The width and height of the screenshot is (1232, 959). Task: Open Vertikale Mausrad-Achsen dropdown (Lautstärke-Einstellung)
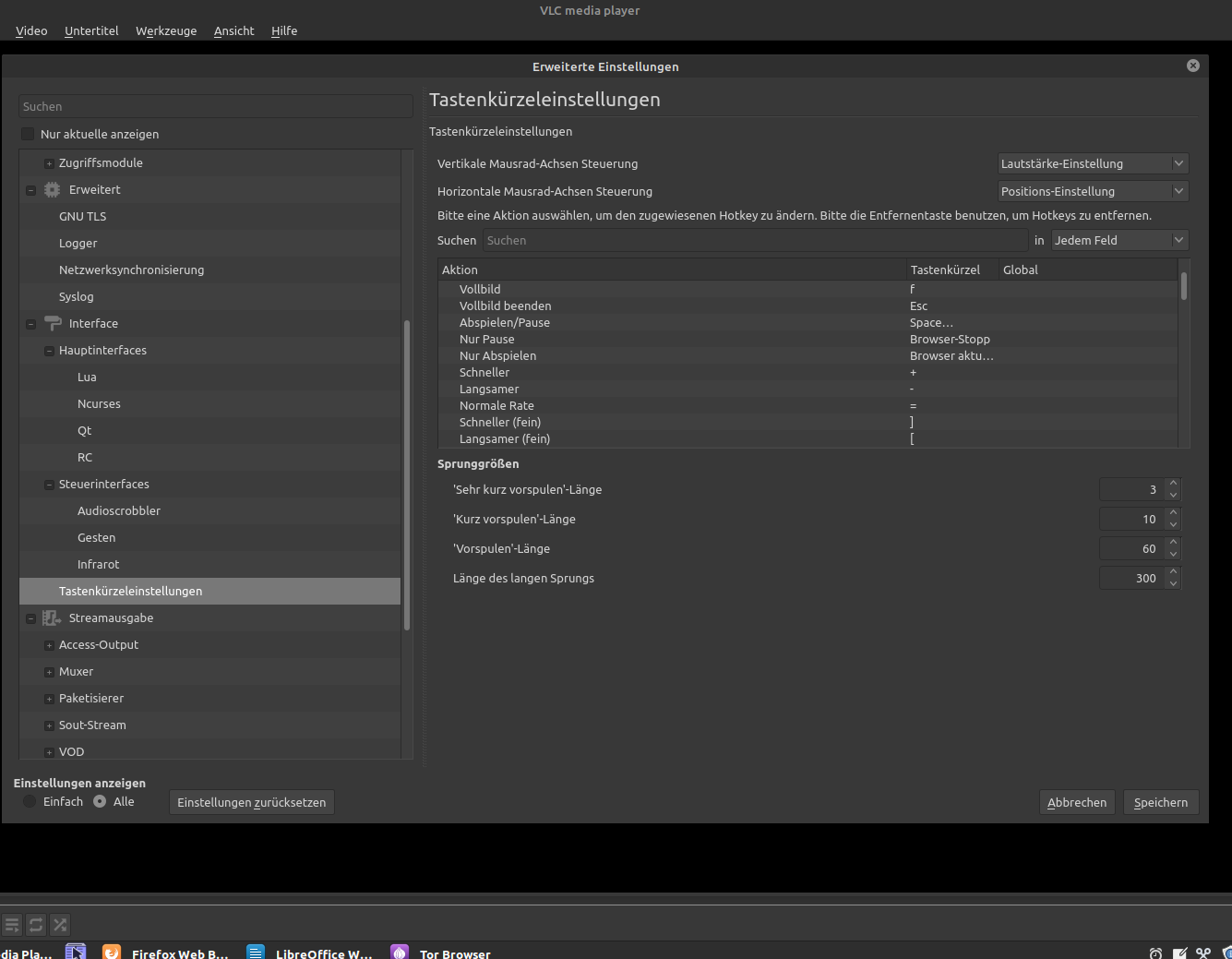[1094, 163]
